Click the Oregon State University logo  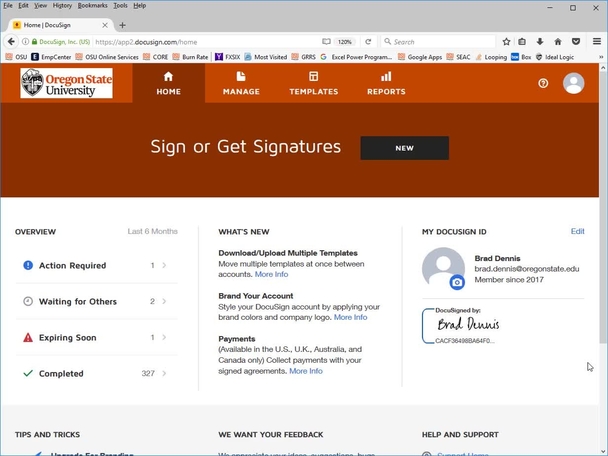[x=66, y=83]
